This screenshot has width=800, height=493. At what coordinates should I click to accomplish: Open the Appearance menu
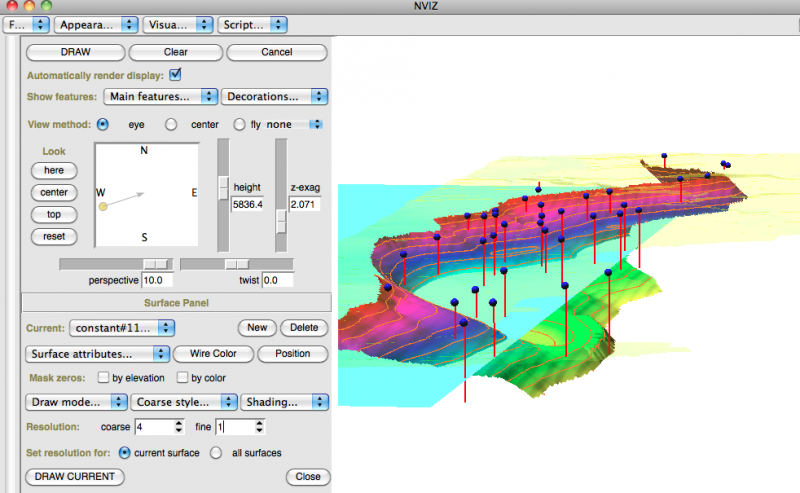click(96, 22)
